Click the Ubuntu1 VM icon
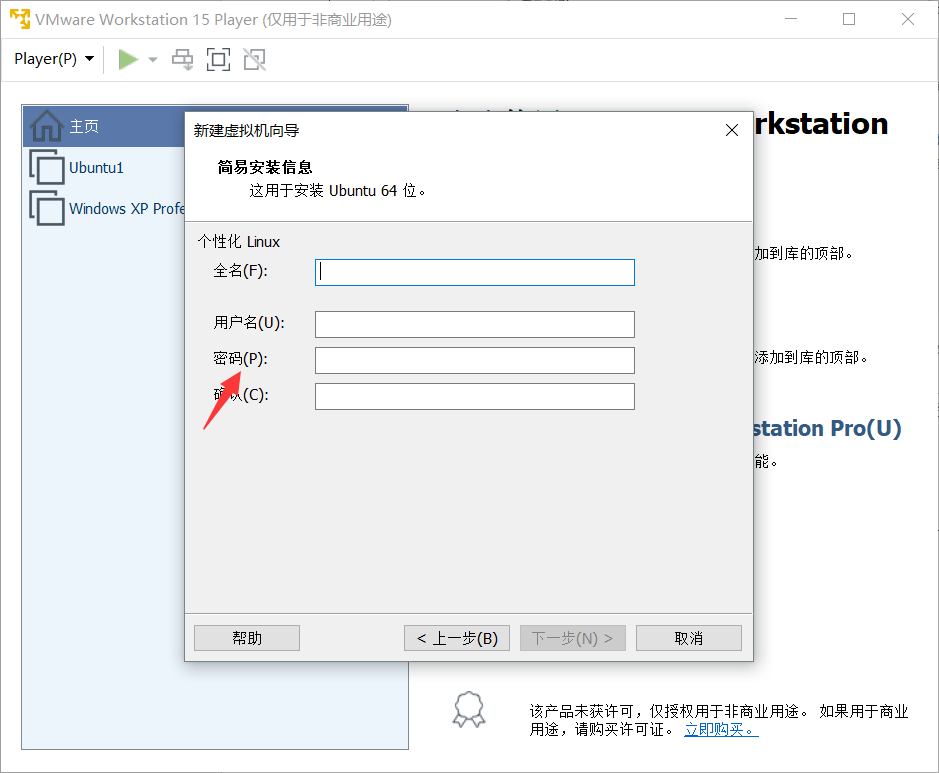 (47, 167)
